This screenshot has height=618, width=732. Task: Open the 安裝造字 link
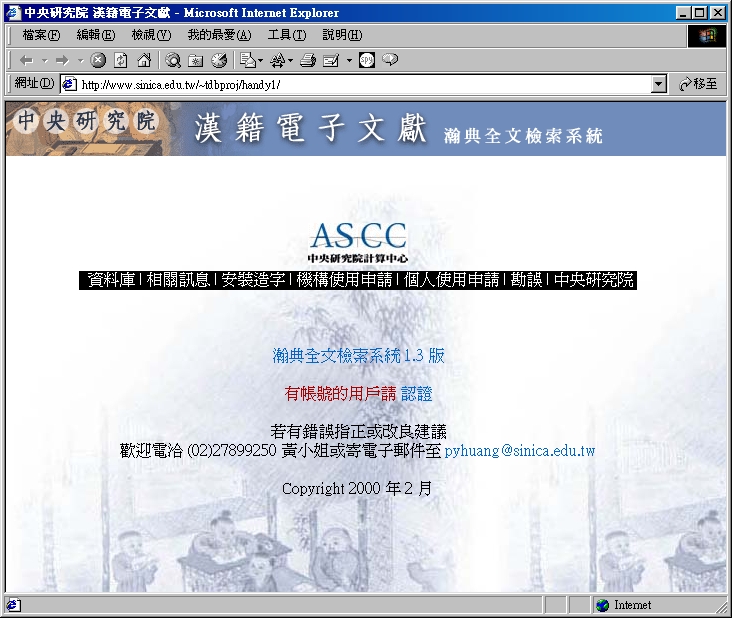pyautogui.click(x=253, y=280)
